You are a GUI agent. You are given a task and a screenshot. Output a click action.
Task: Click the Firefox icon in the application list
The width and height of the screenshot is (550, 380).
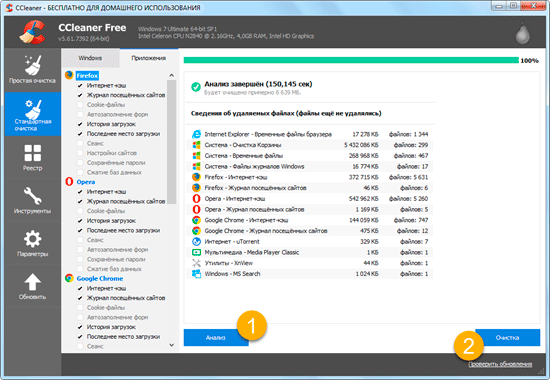pos(69,75)
